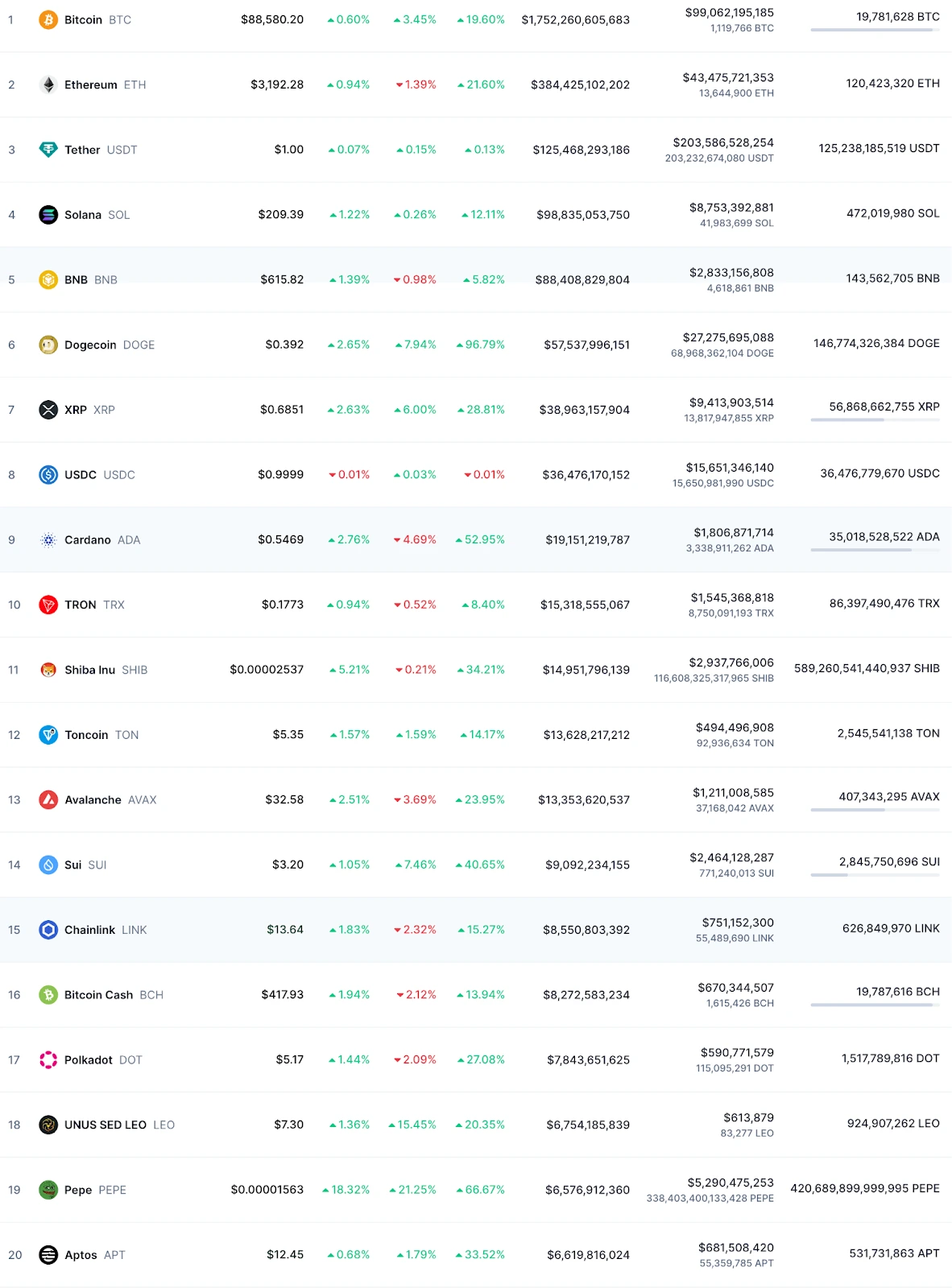Click Ethereum price $3,192.28
This screenshot has height=1288, width=952.
pyautogui.click(x=277, y=85)
